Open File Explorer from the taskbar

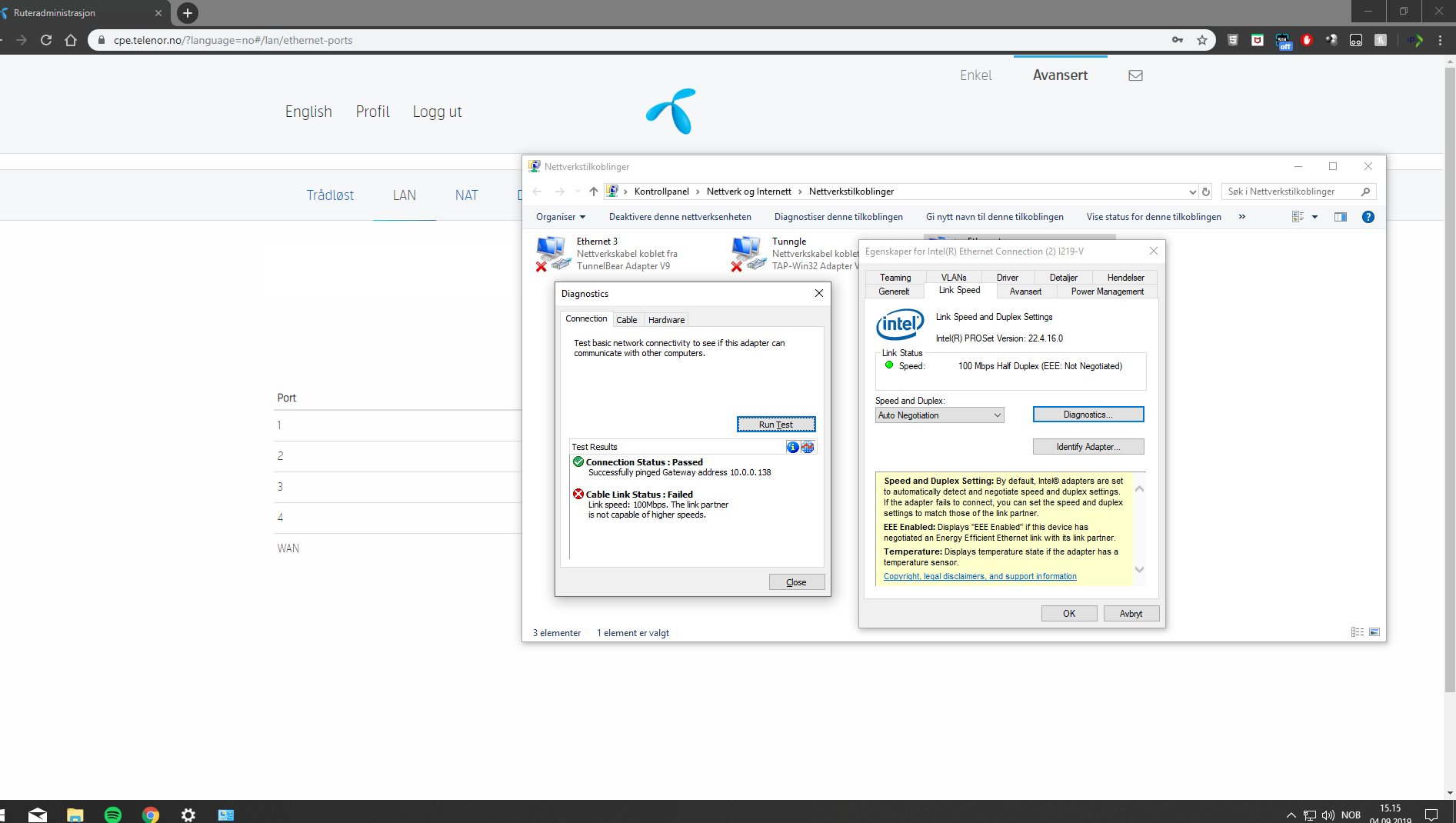(x=75, y=815)
